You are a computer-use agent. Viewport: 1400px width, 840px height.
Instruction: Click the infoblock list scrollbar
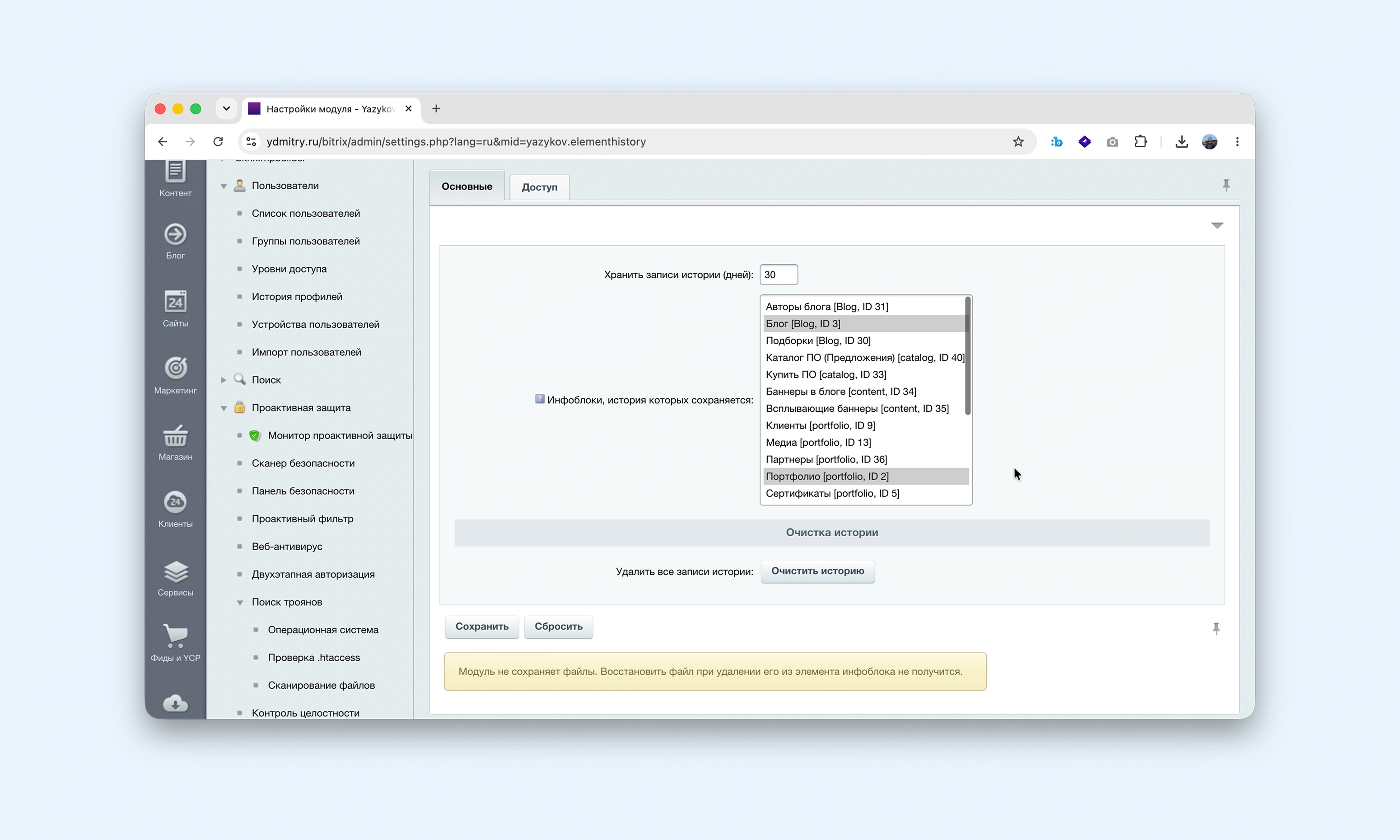tap(968, 355)
